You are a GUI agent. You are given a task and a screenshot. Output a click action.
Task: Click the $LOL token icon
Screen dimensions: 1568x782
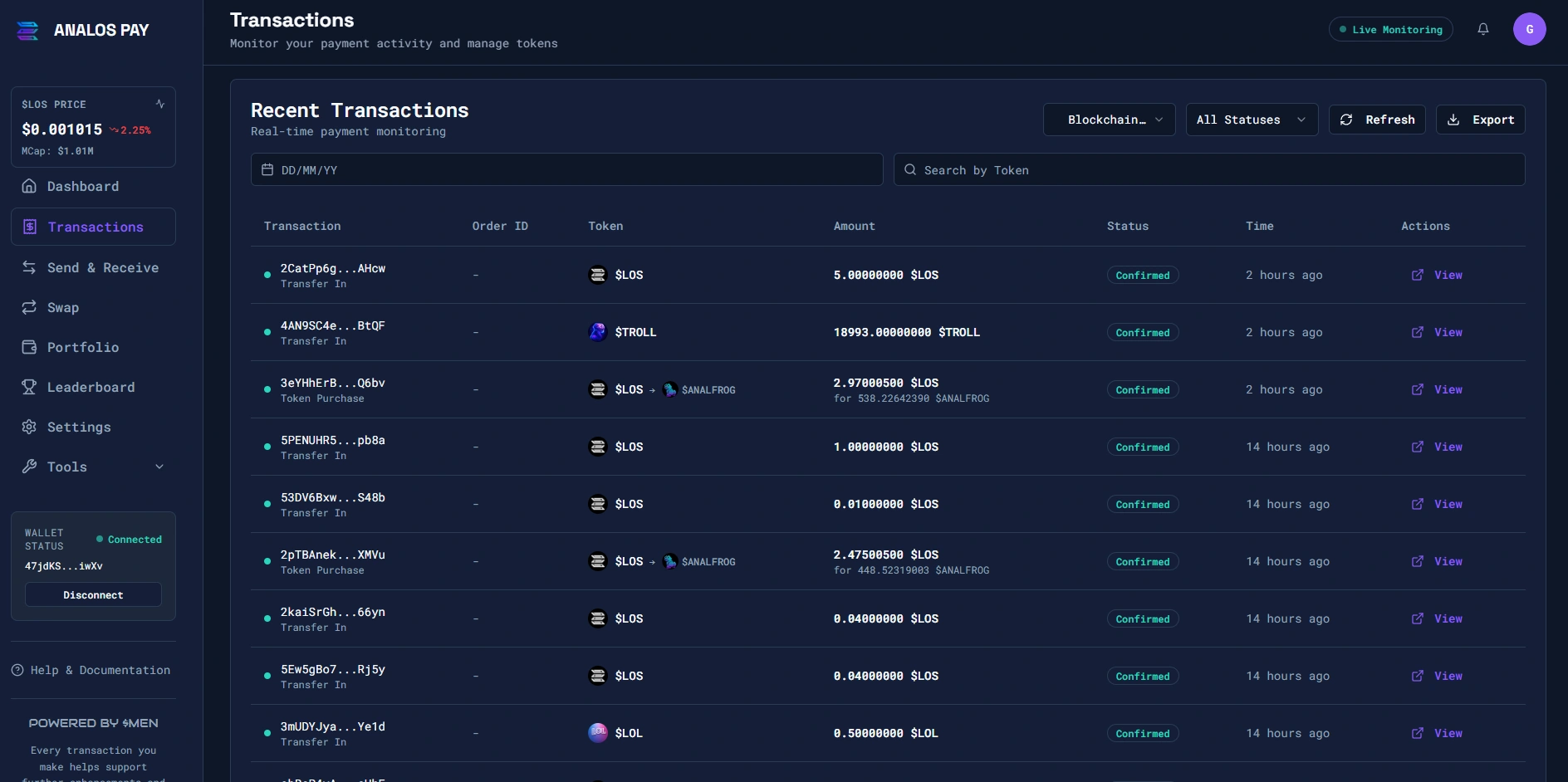pyautogui.click(x=598, y=733)
